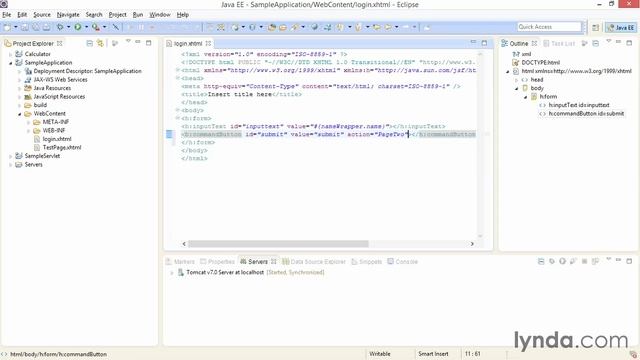Image resolution: width=640 pixels, height=360 pixels.
Task: Open the External Tools dropdown arrow
Action: pos(104,27)
